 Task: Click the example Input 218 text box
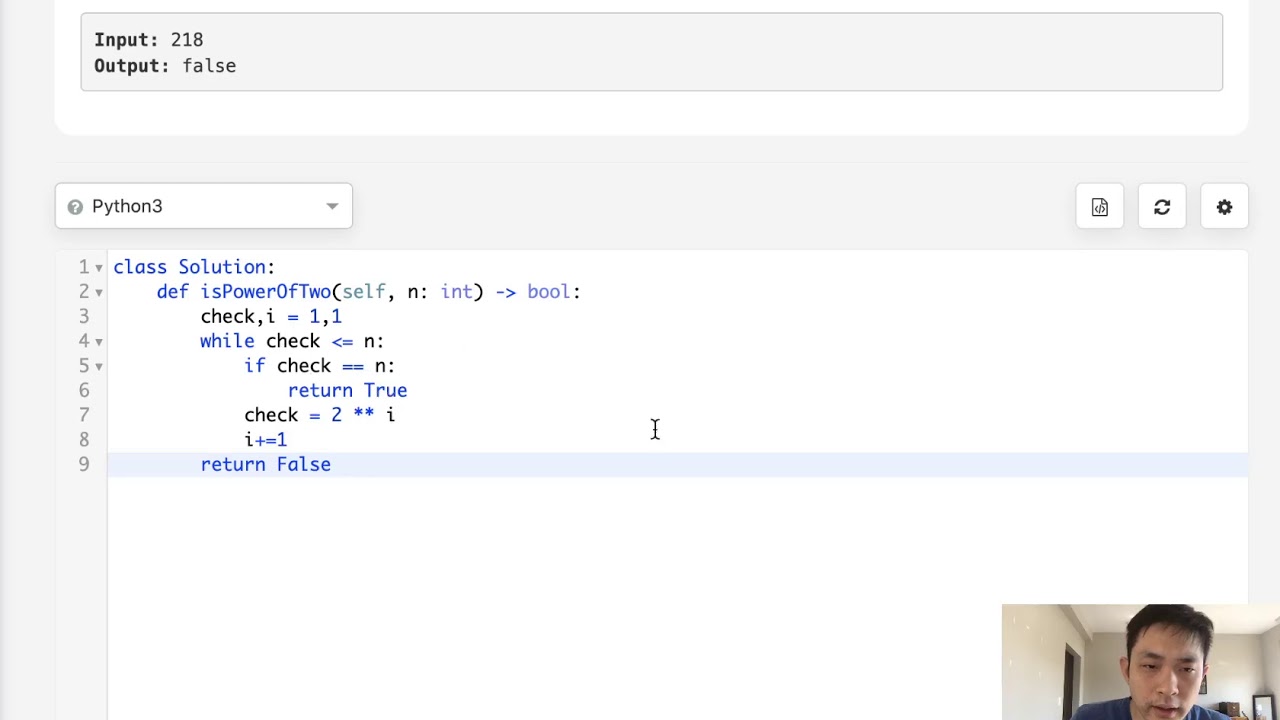pyautogui.click(x=651, y=52)
